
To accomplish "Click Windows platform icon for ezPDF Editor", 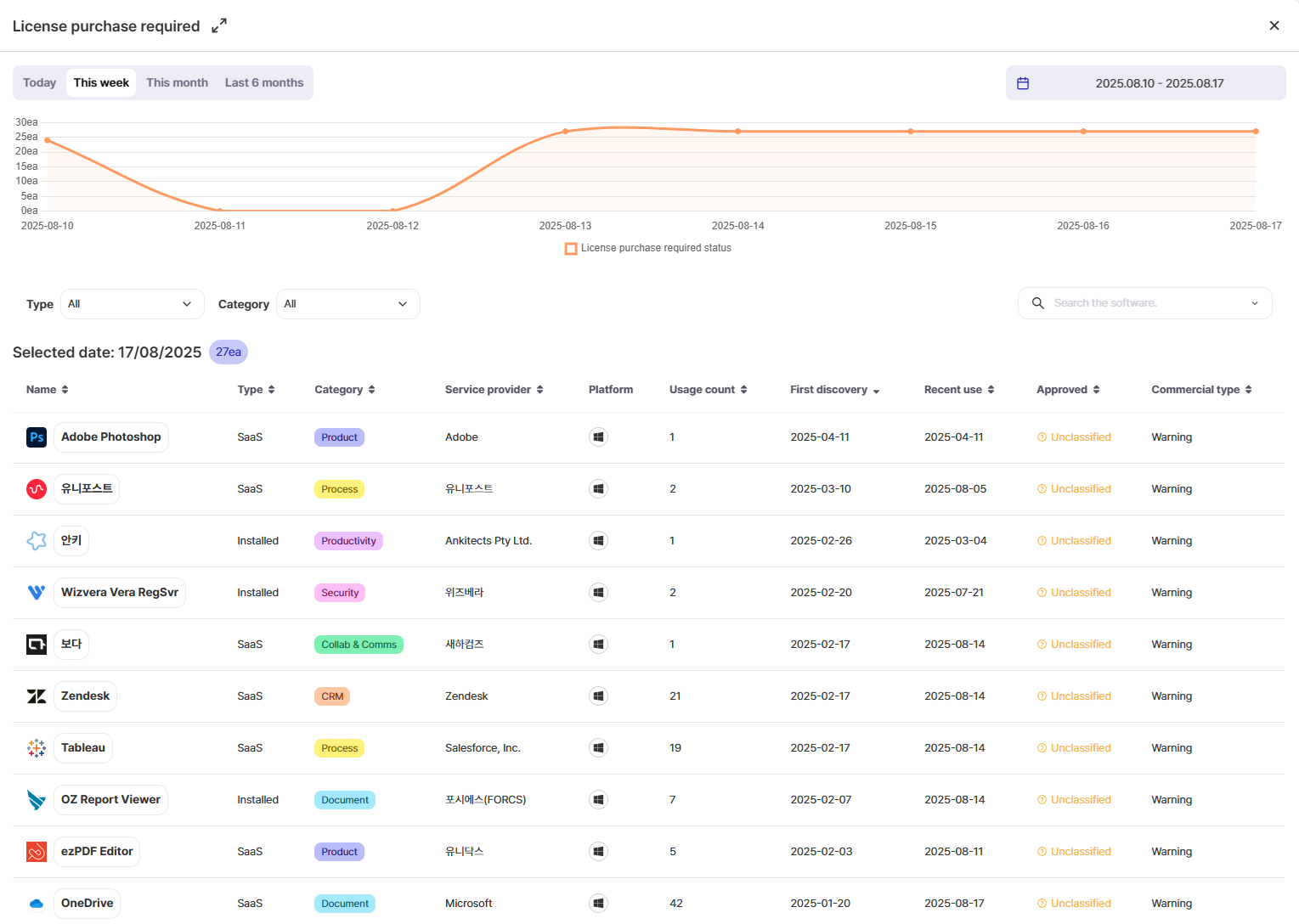I will pyautogui.click(x=599, y=852).
